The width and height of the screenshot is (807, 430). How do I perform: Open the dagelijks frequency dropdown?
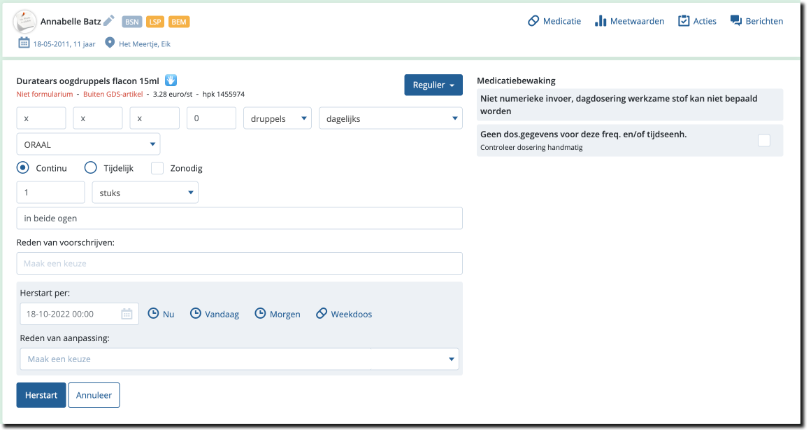pos(390,119)
